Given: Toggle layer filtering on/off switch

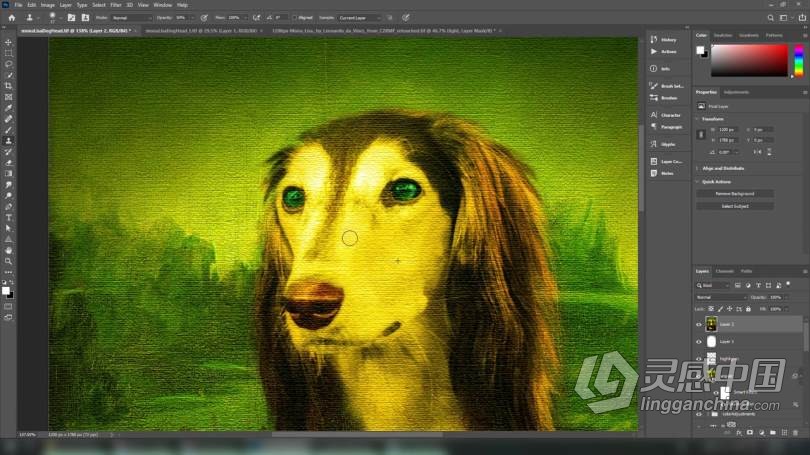Looking at the screenshot, I should click(788, 284).
